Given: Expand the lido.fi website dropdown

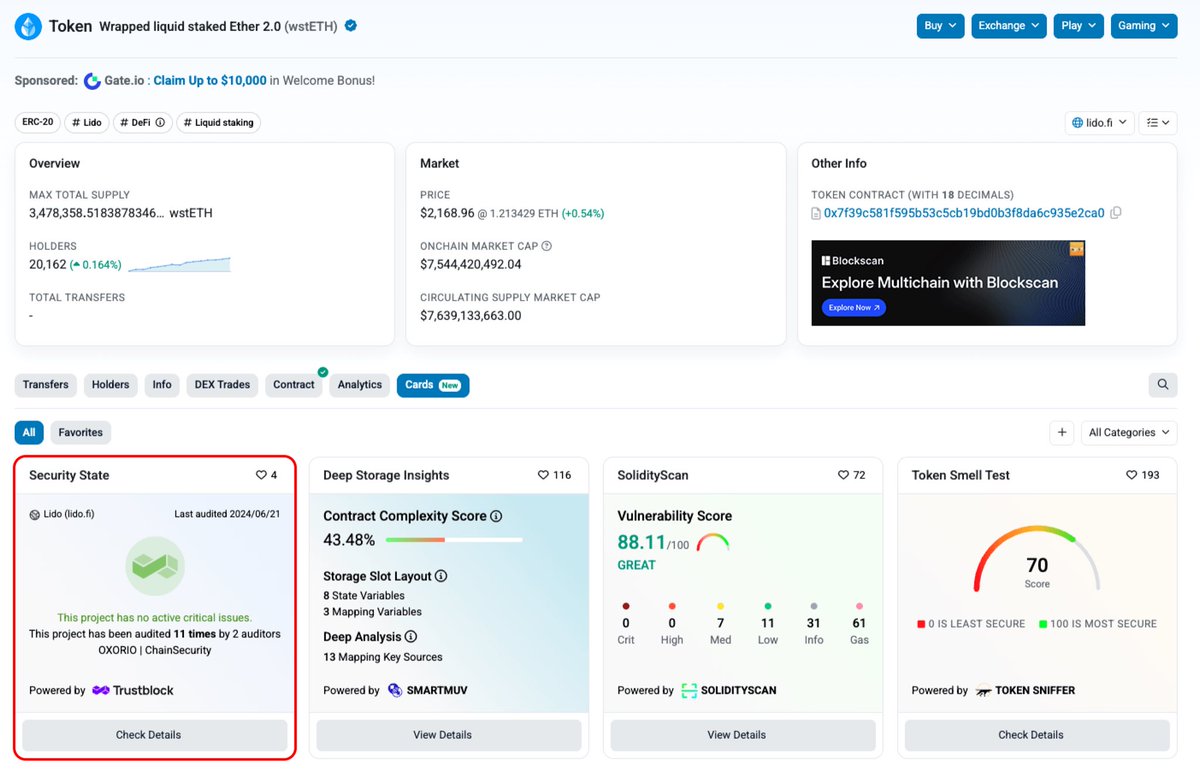Looking at the screenshot, I should tap(1099, 123).
